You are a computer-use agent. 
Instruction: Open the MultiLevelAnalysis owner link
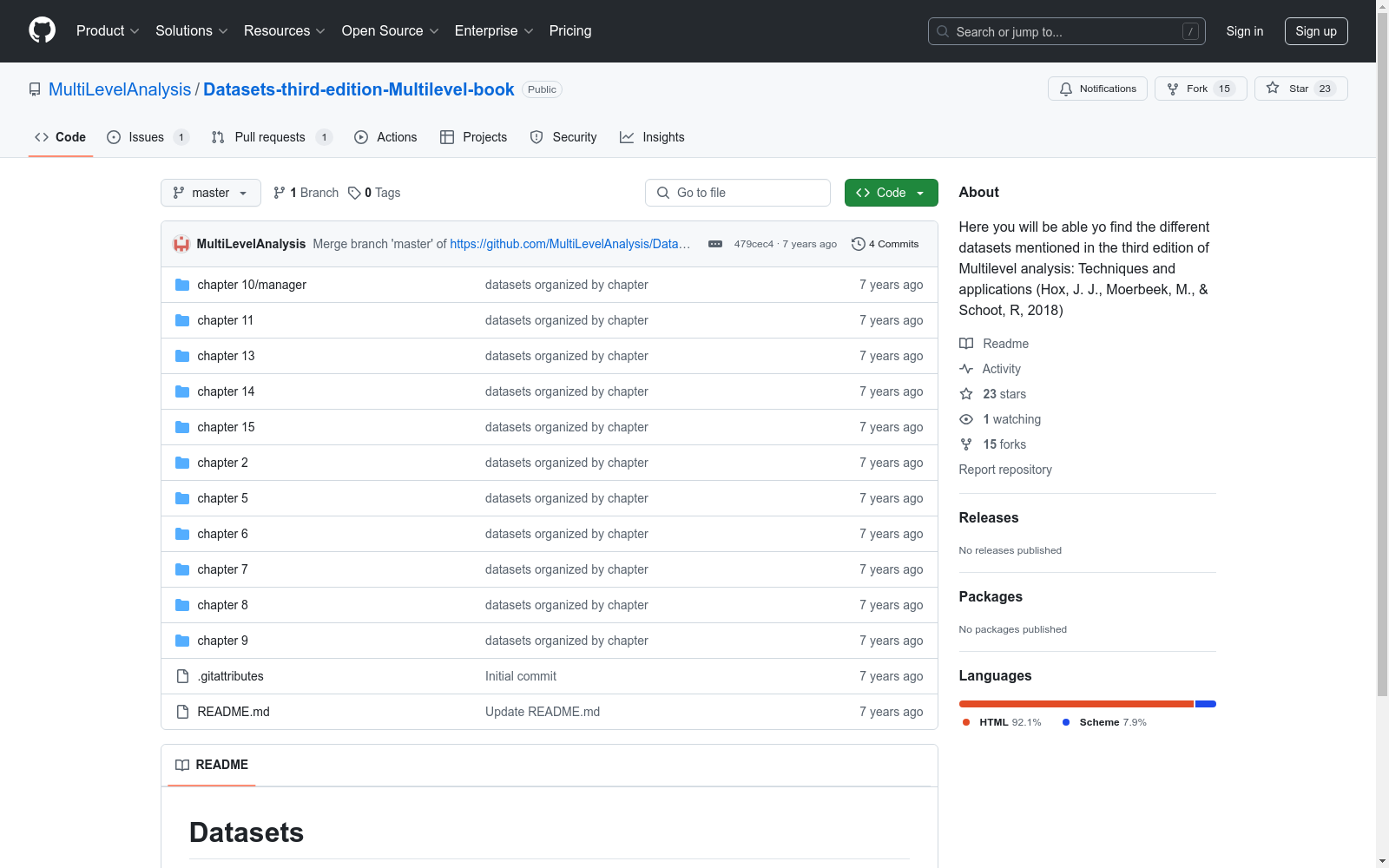coord(120,89)
